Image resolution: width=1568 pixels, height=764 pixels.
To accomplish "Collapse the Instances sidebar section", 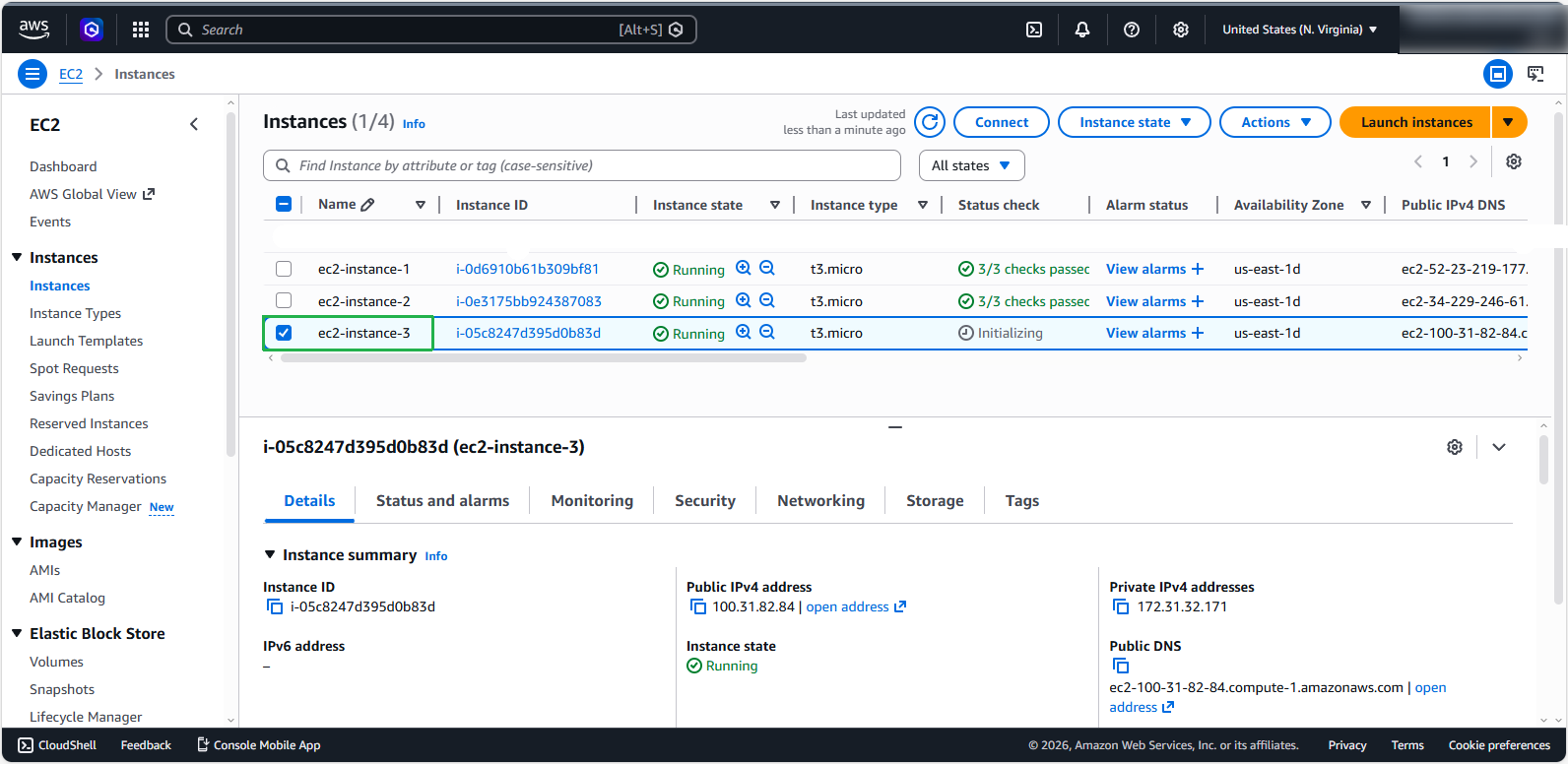I will tap(17, 257).
